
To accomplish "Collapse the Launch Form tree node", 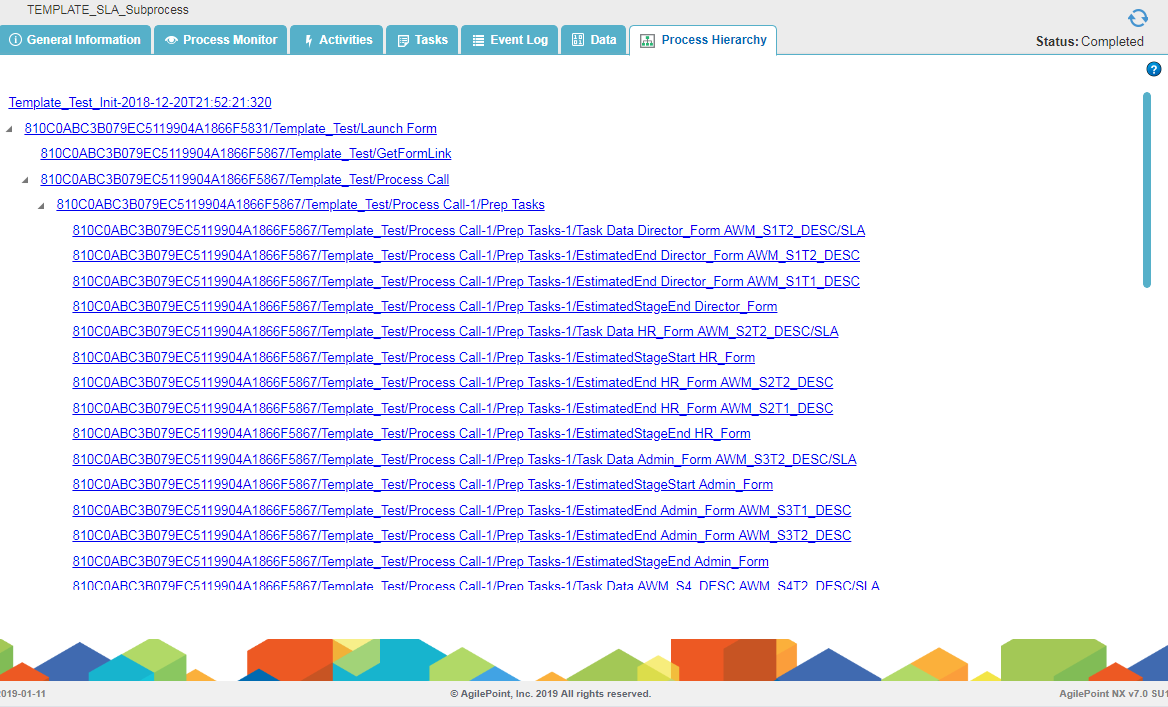I will click(10, 129).
